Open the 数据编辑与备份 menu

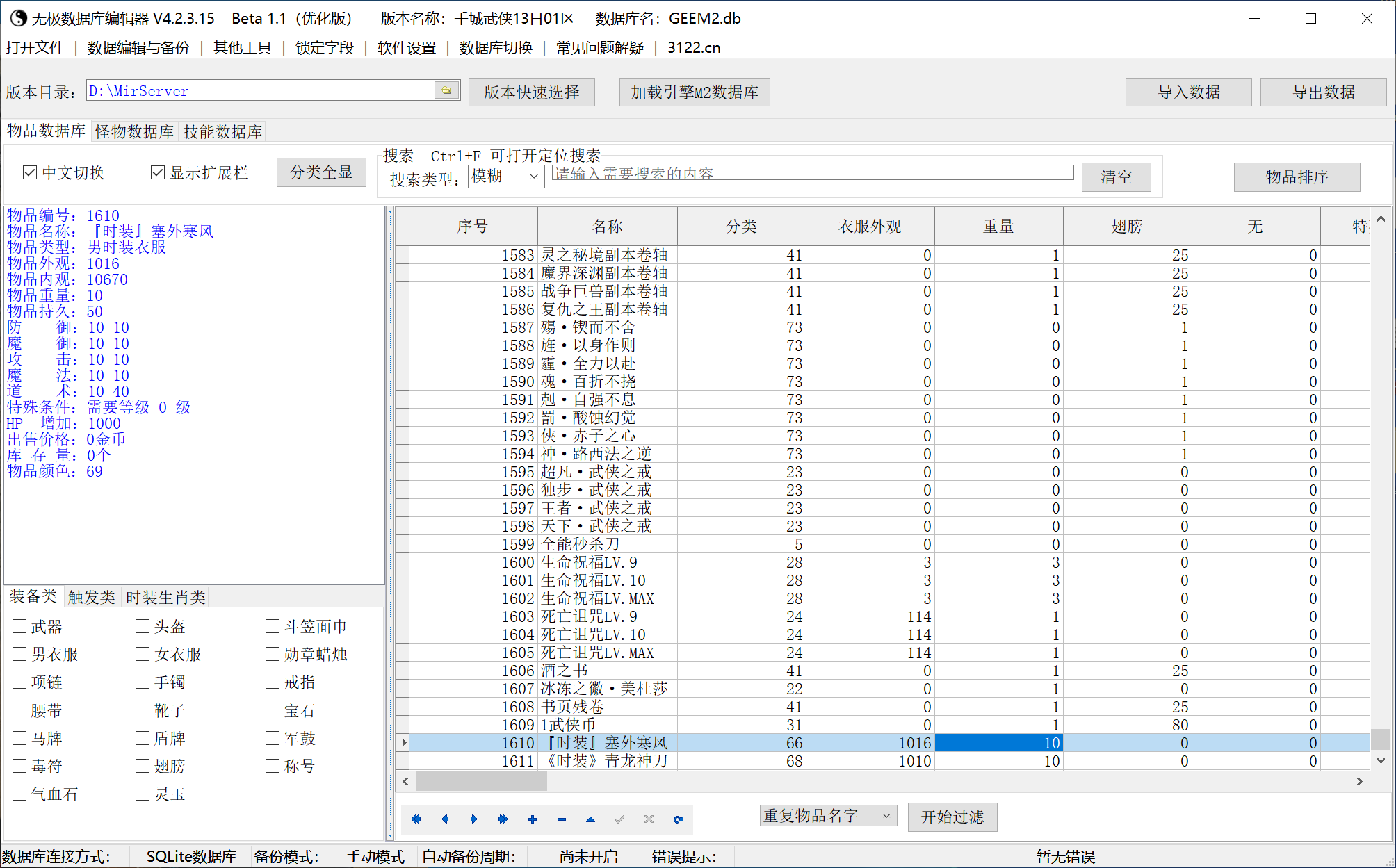coord(138,48)
